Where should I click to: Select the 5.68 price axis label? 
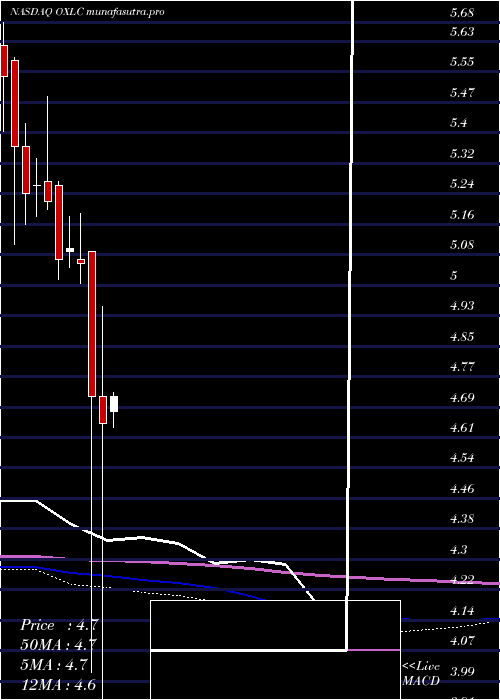click(462, 13)
